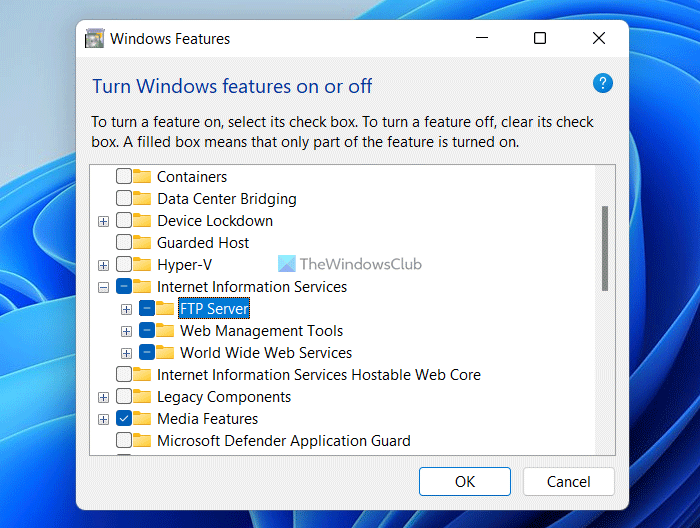Viewport: 700px width, 528px height.
Task: Toggle the Internet Information Services checkbox
Action: [124, 286]
